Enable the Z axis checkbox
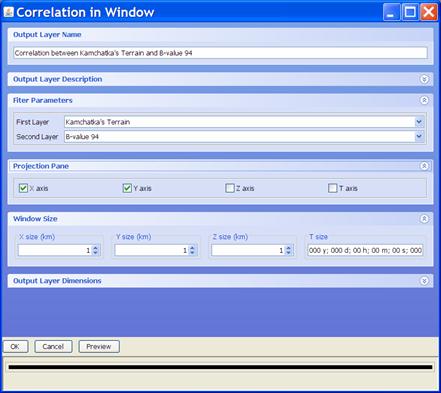441x393 pixels. coord(230,188)
